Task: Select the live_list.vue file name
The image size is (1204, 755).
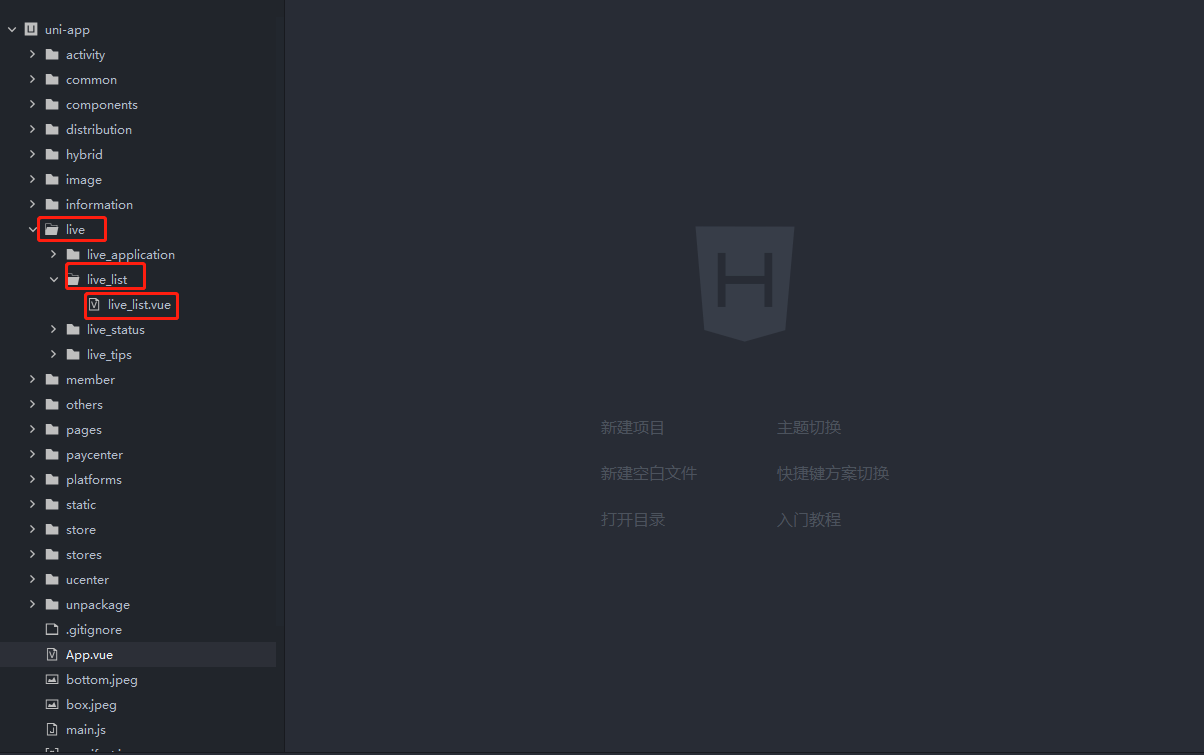Action: pyautogui.click(x=139, y=305)
